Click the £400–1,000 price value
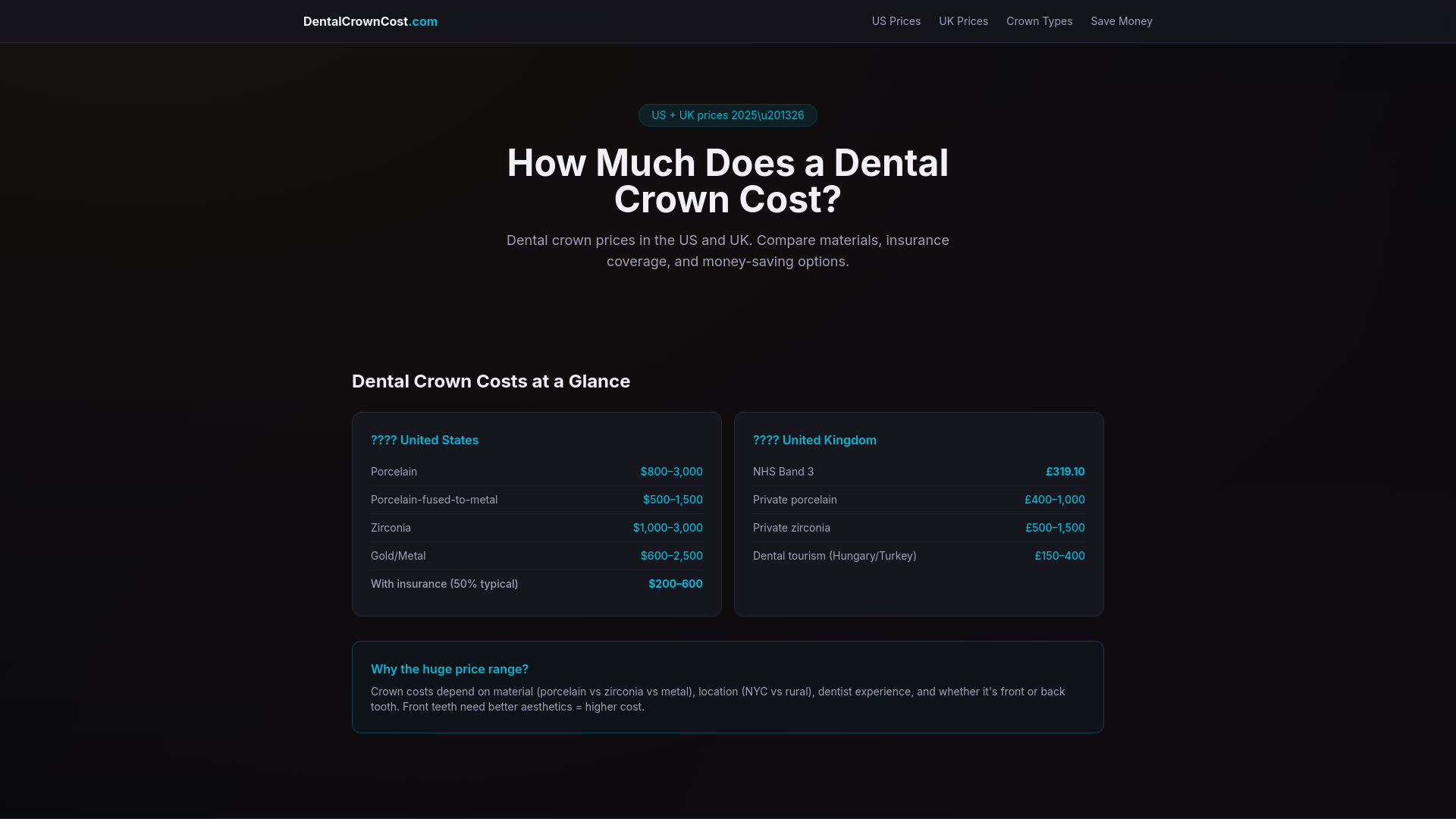This screenshot has height=819, width=1456. coord(1054,500)
